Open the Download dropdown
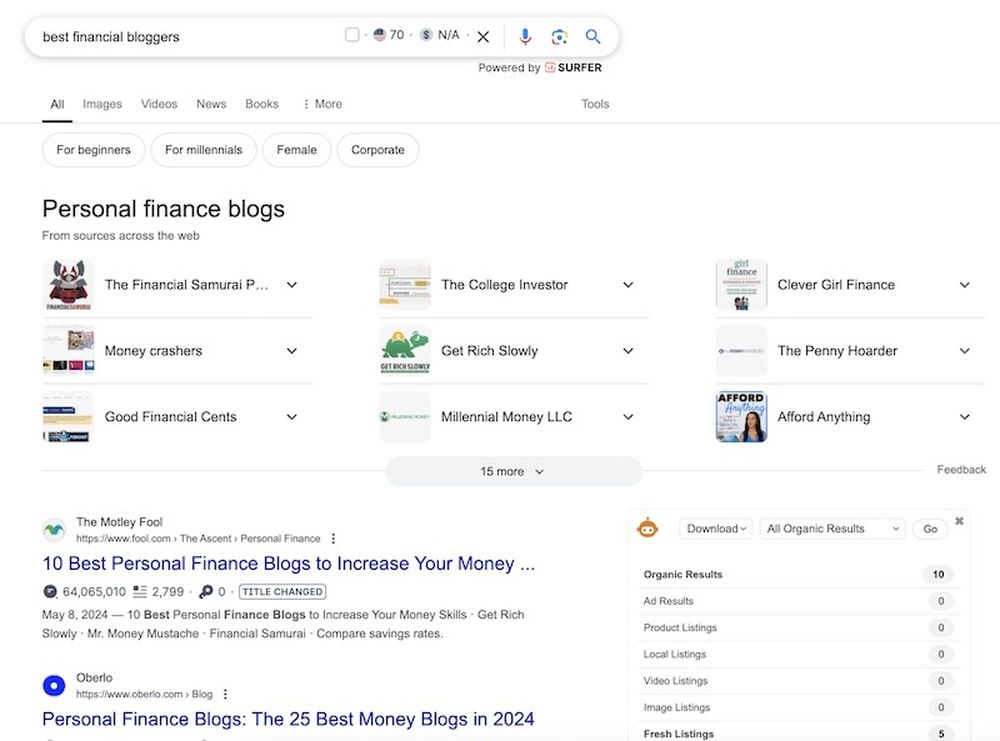Screen dimensions: 1000x741 716,529
